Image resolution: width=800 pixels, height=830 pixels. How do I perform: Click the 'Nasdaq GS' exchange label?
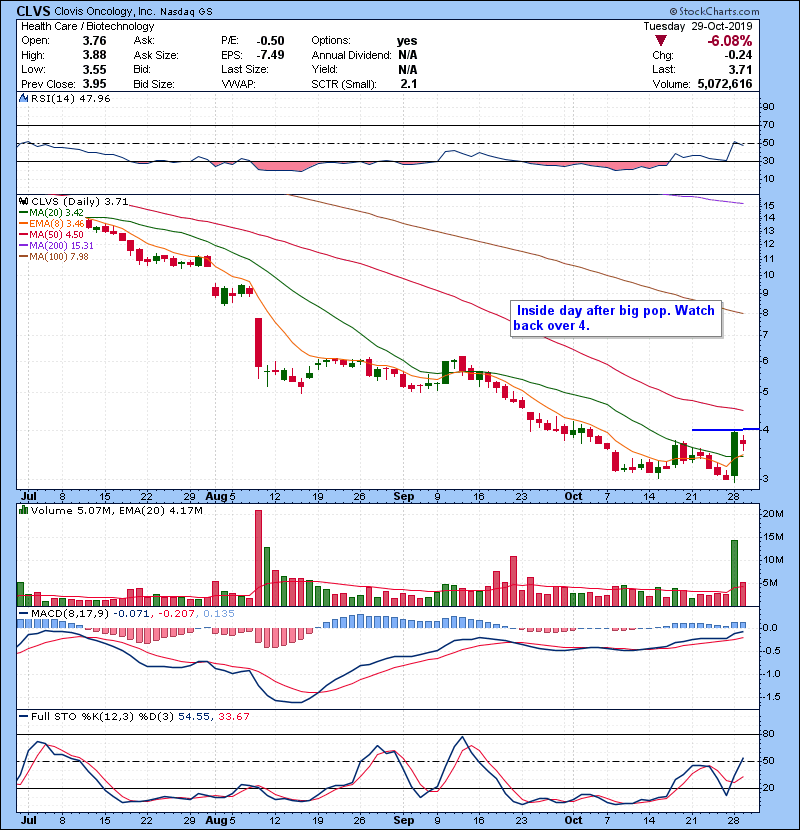tap(186, 12)
